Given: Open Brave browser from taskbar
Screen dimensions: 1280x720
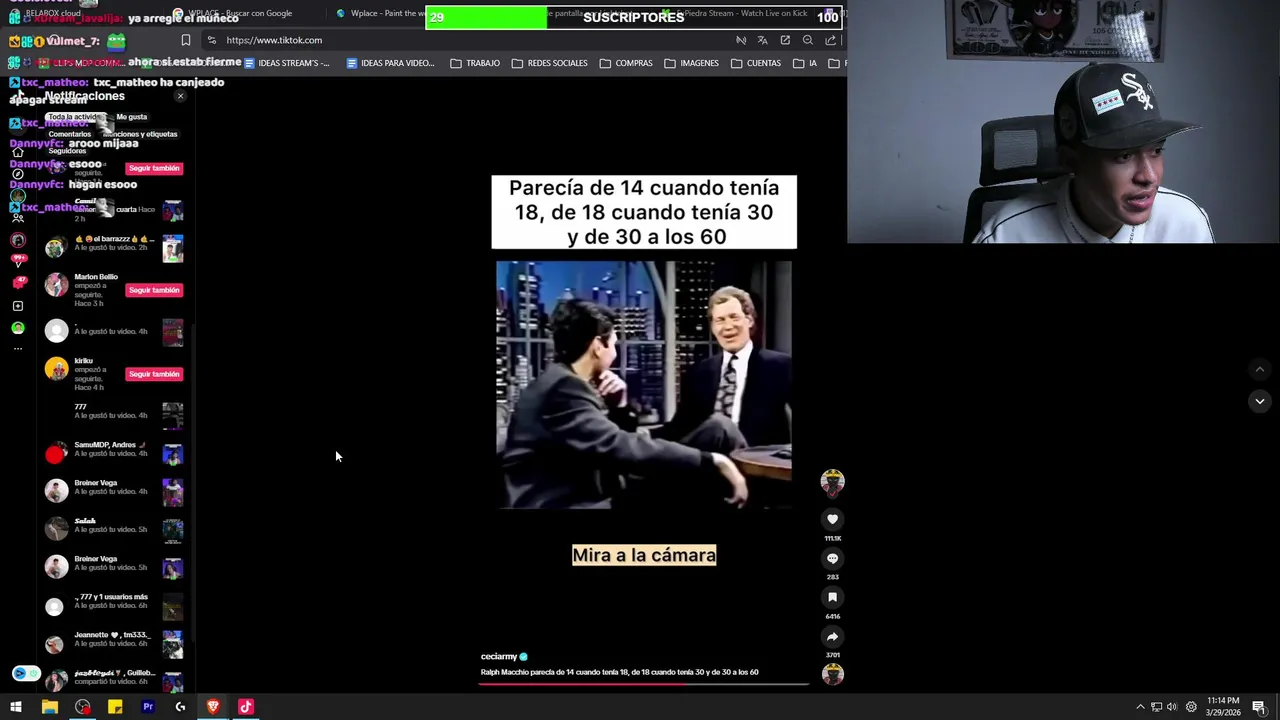Looking at the screenshot, I should tap(213, 707).
